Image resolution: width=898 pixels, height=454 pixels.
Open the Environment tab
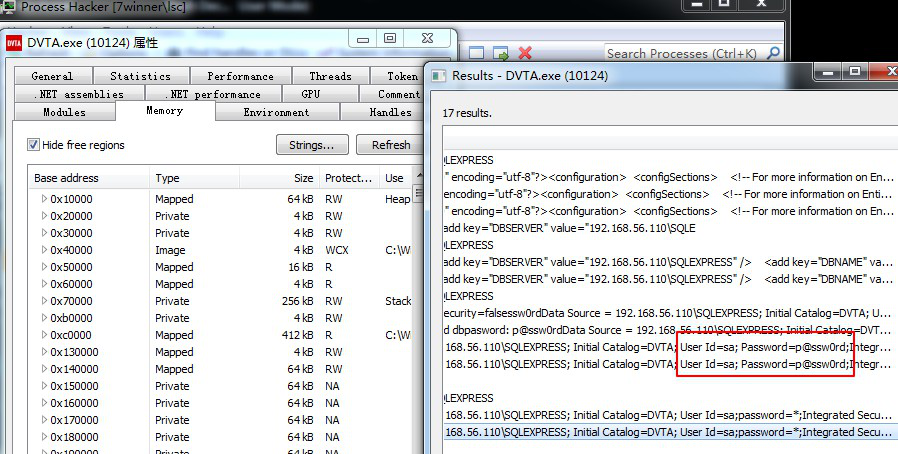tap(276, 112)
